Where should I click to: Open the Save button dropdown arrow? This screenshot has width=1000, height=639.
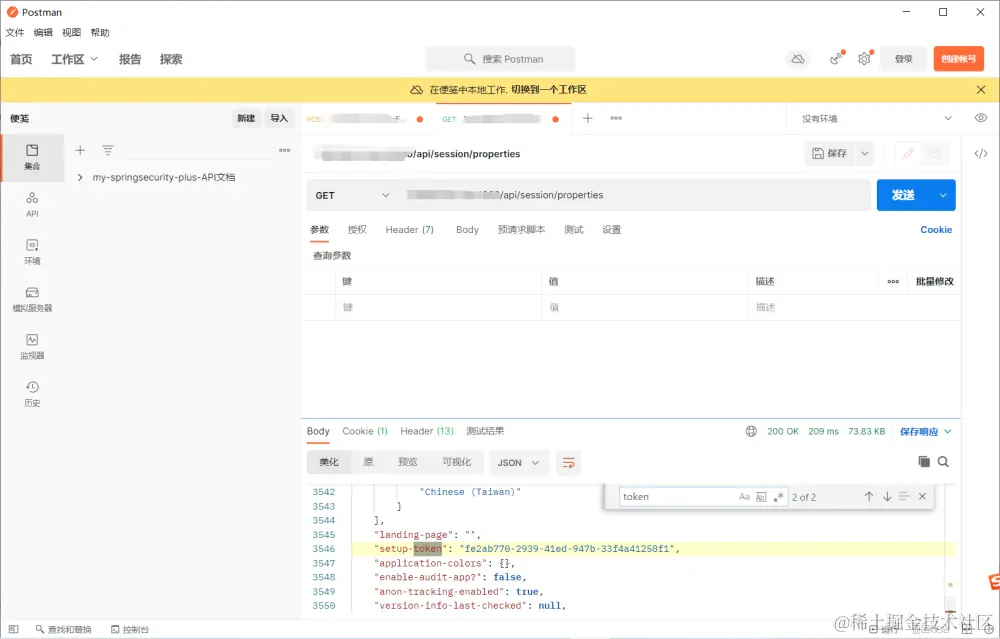pos(865,153)
